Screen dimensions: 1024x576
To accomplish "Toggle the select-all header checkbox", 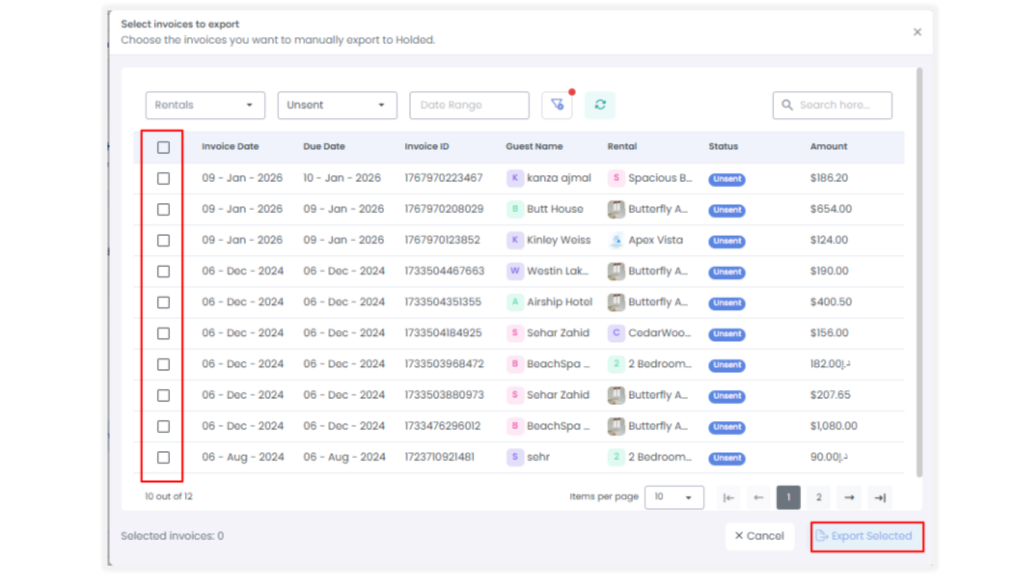I will [163, 148].
